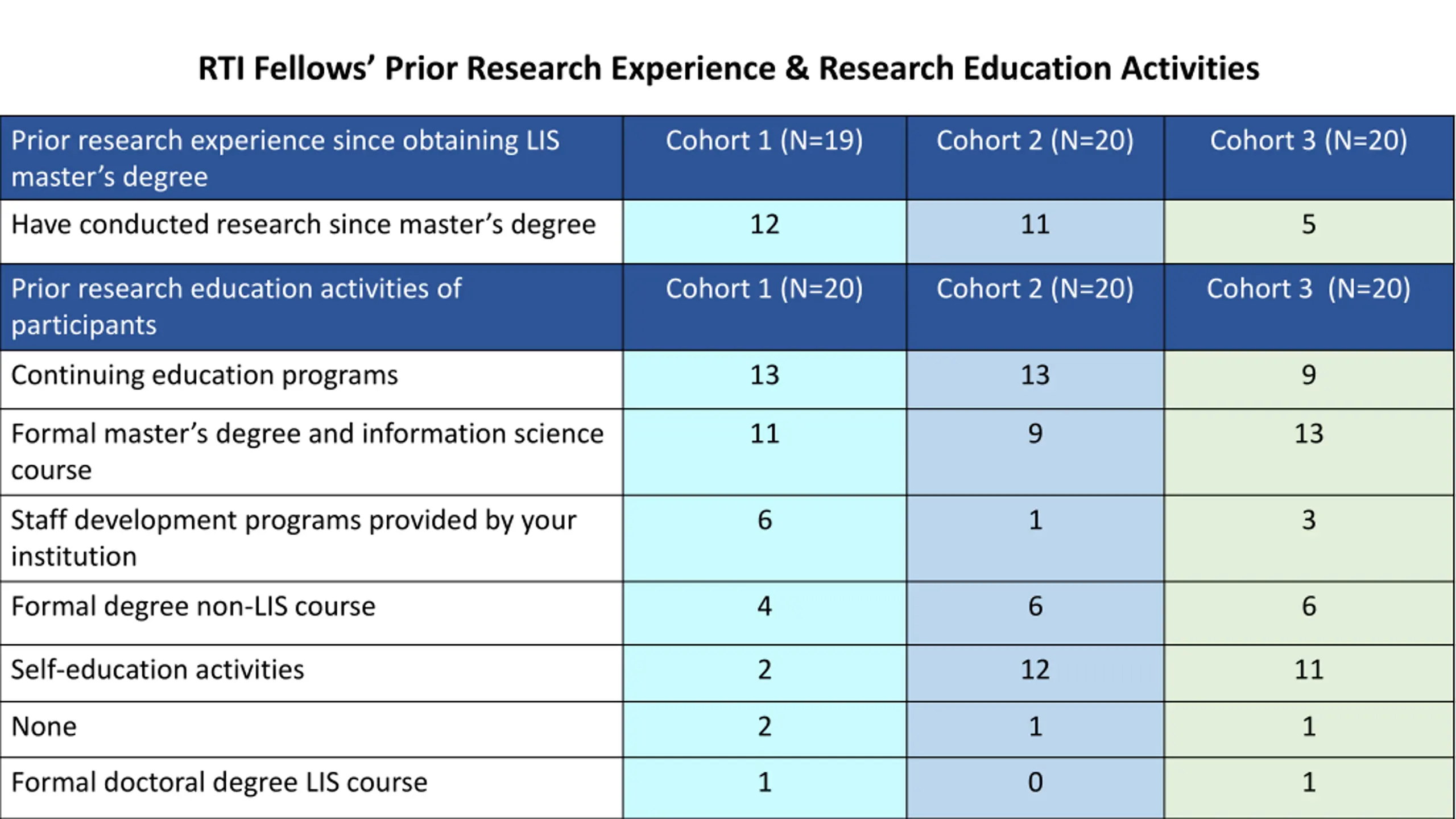Image resolution: width=1456 pixels, height=819 pixels.
Task: Click Cohort 1 value 12 for conducted research
Action: (764, 225)
